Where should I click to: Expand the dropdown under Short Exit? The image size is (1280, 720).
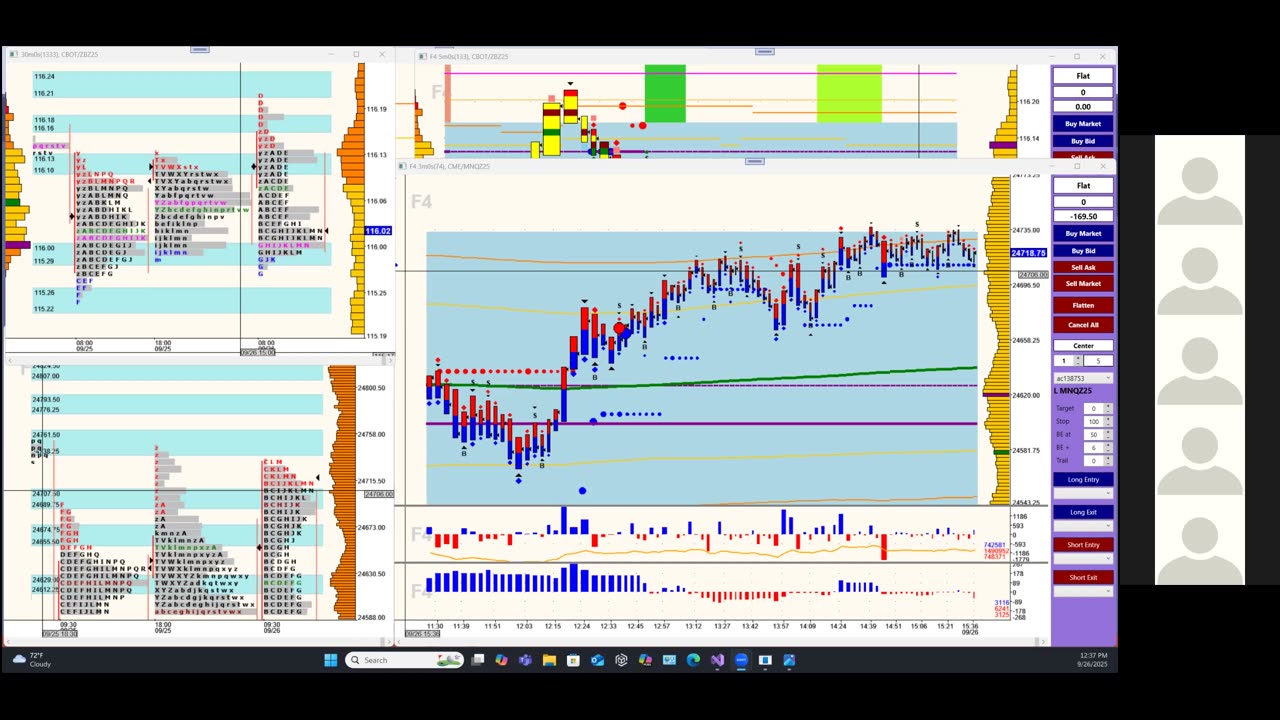[x=1083, y=591]
